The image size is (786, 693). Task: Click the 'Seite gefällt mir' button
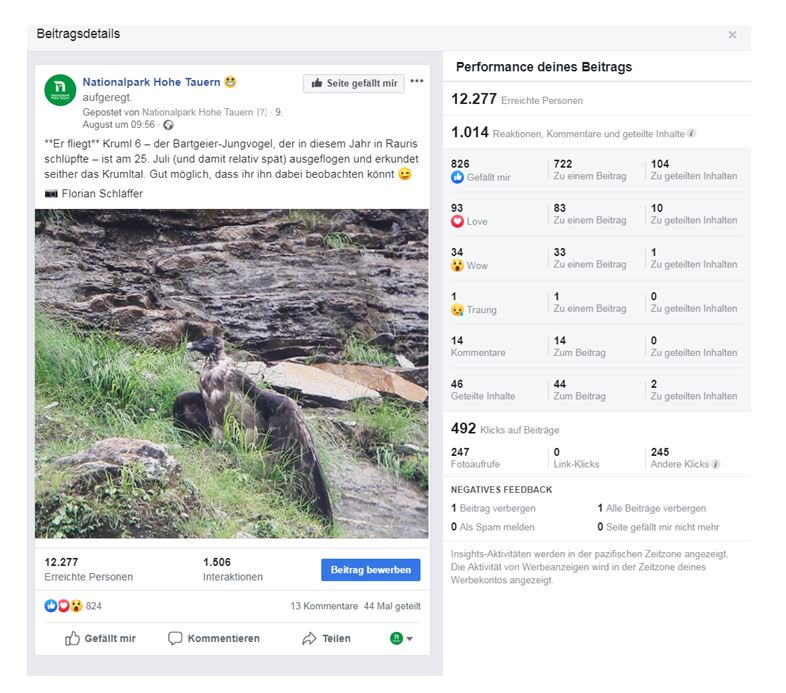pos(354,83)
